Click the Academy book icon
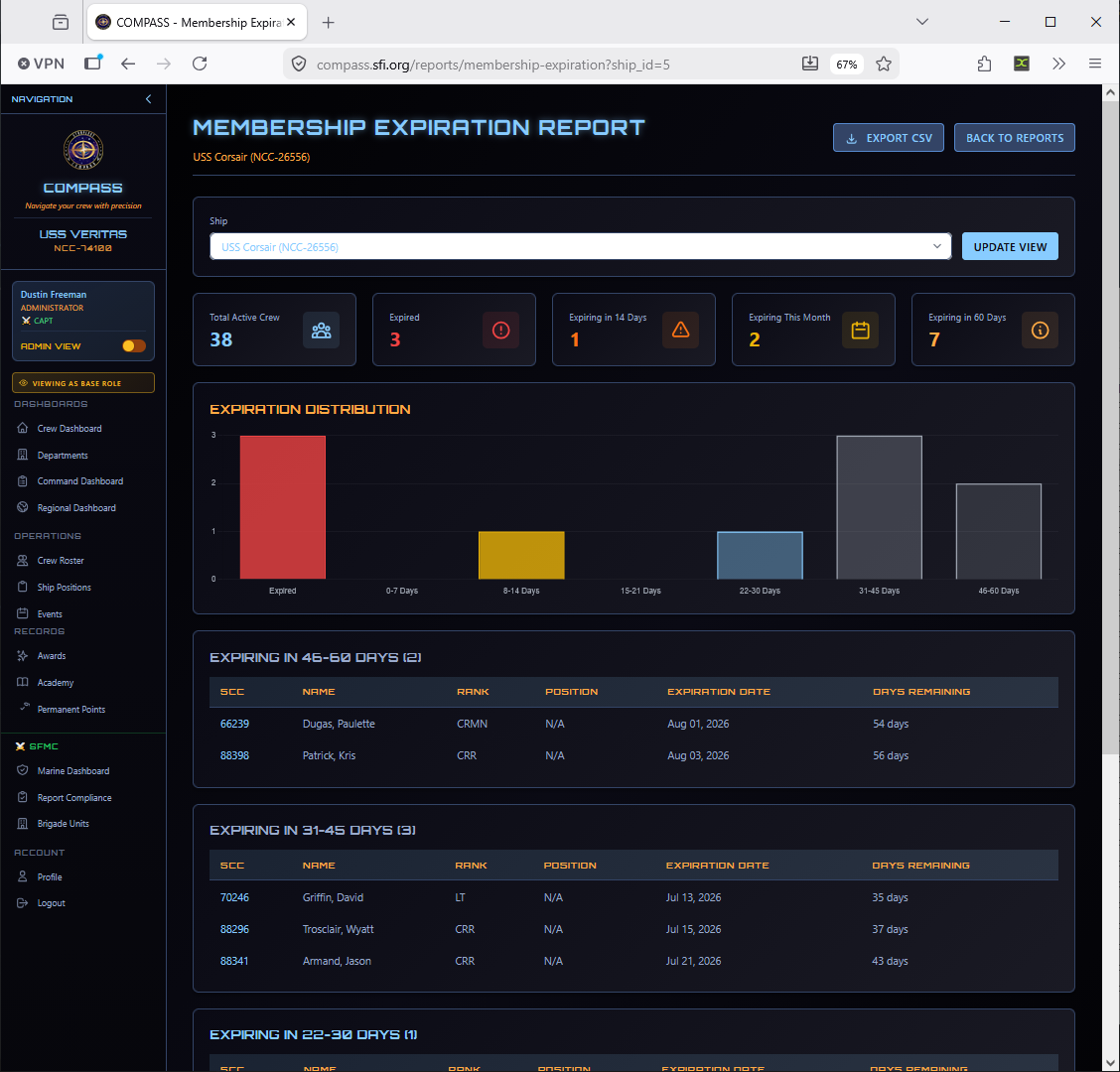The image size is (1120, 1072). pos(23,682)
